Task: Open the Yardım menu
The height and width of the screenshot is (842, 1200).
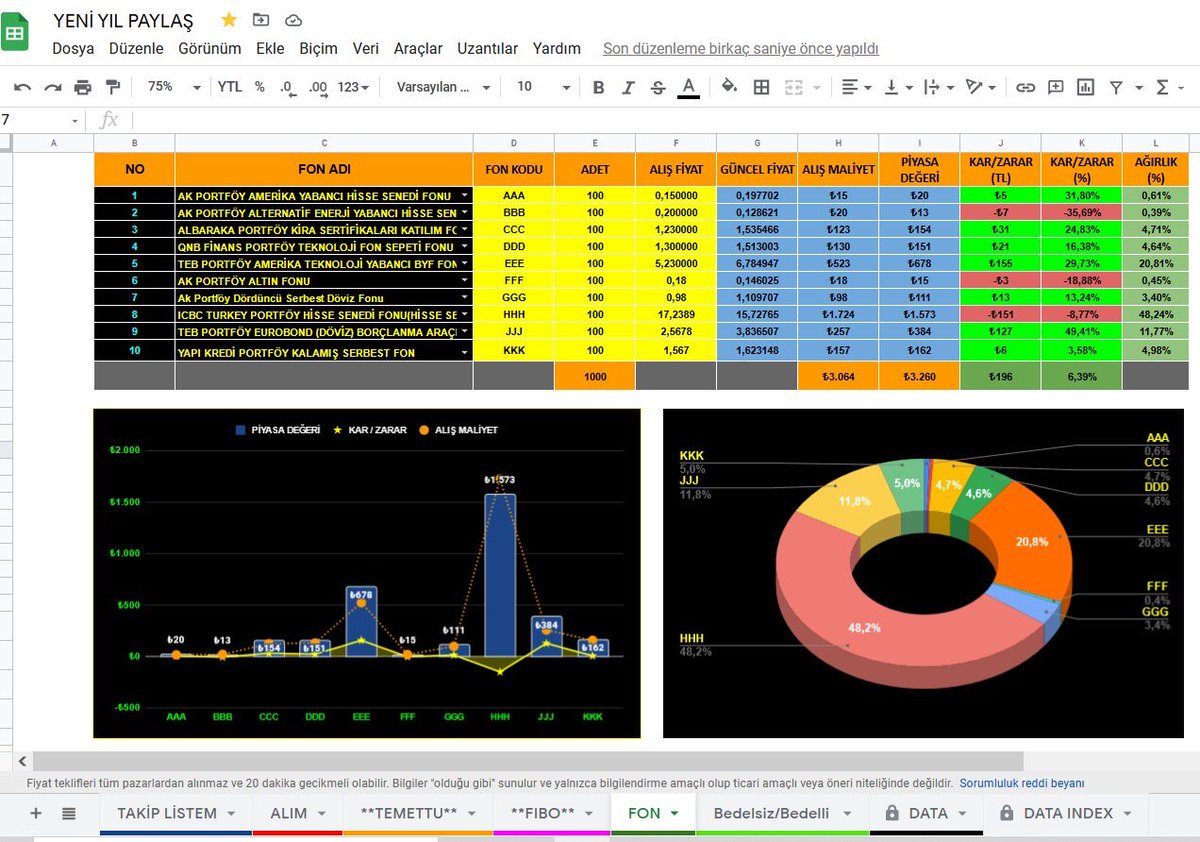Action: click(x=557, y=48)
